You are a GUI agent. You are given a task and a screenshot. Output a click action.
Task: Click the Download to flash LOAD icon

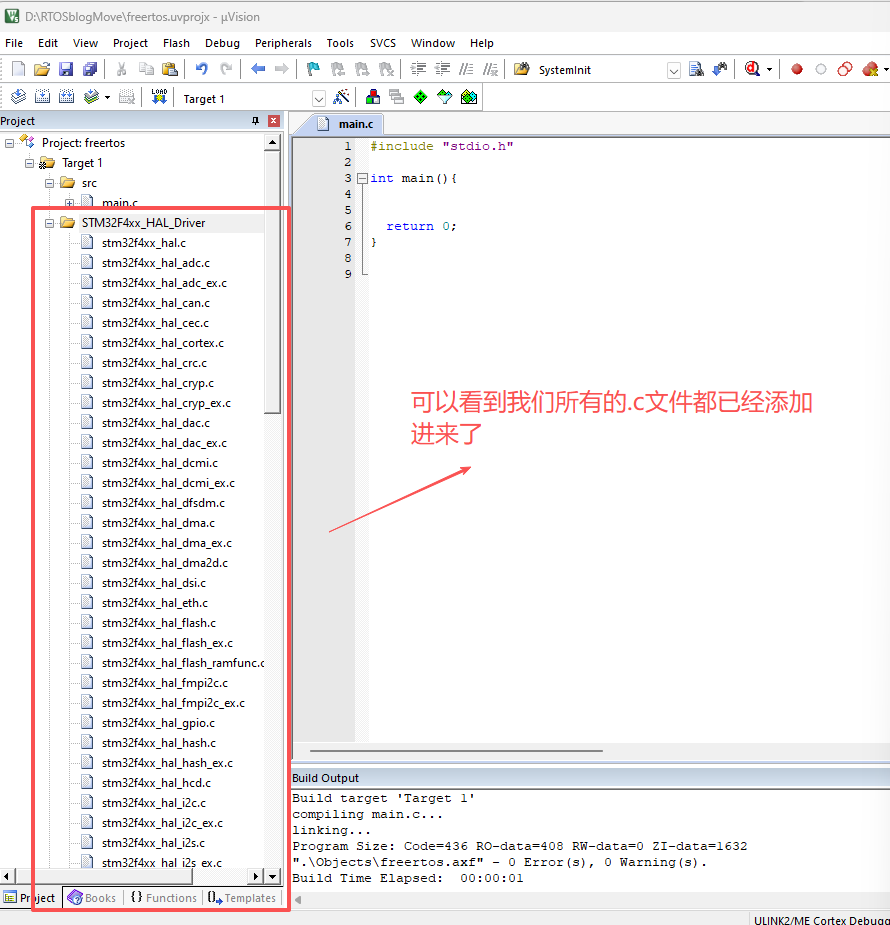pyautogui.click(x=159, y=97)
